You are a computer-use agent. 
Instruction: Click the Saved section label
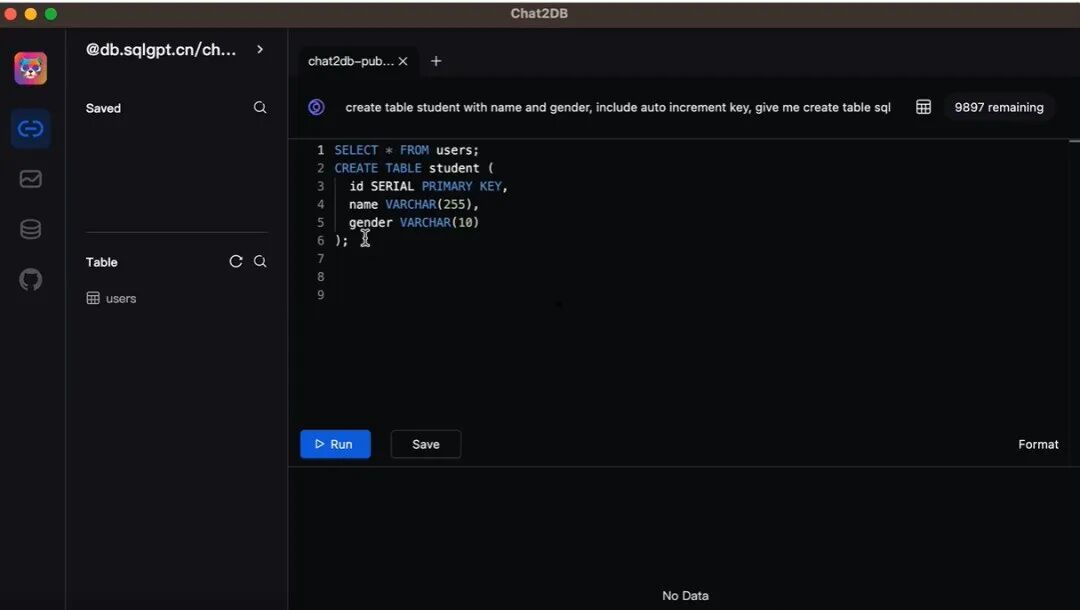pos(103,108)
